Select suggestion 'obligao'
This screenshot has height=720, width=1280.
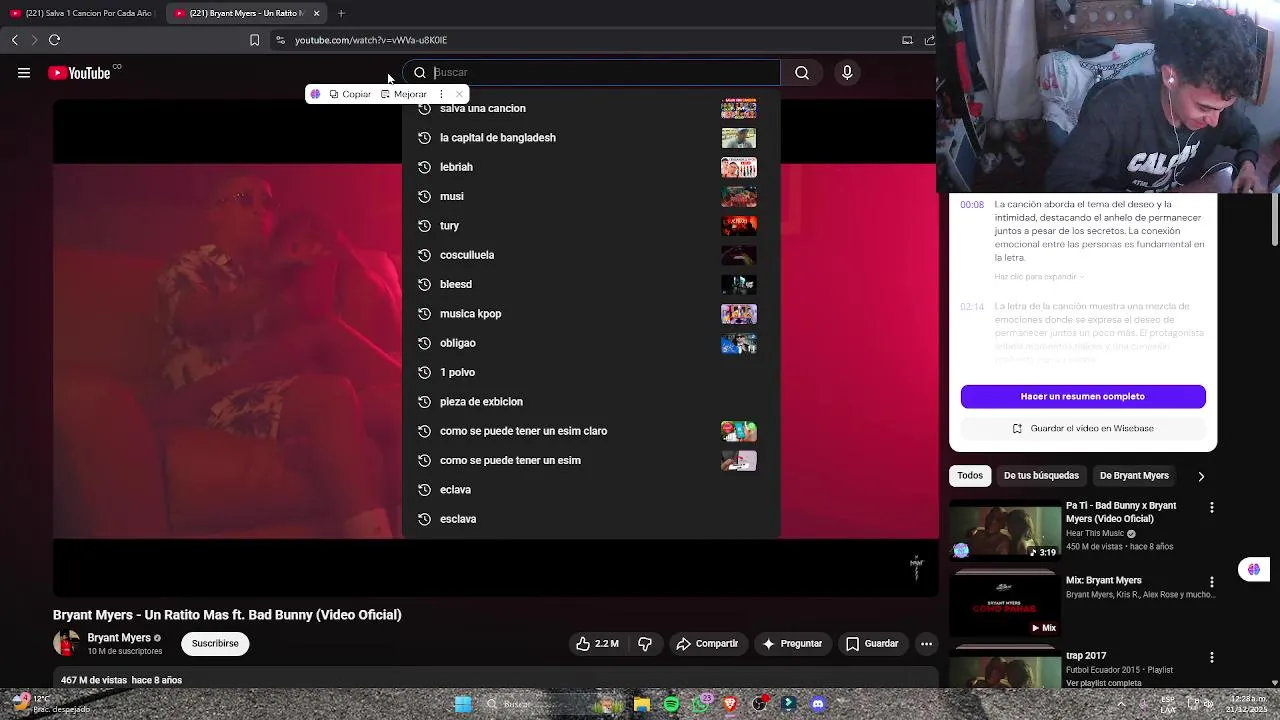[x=591, y=343]
